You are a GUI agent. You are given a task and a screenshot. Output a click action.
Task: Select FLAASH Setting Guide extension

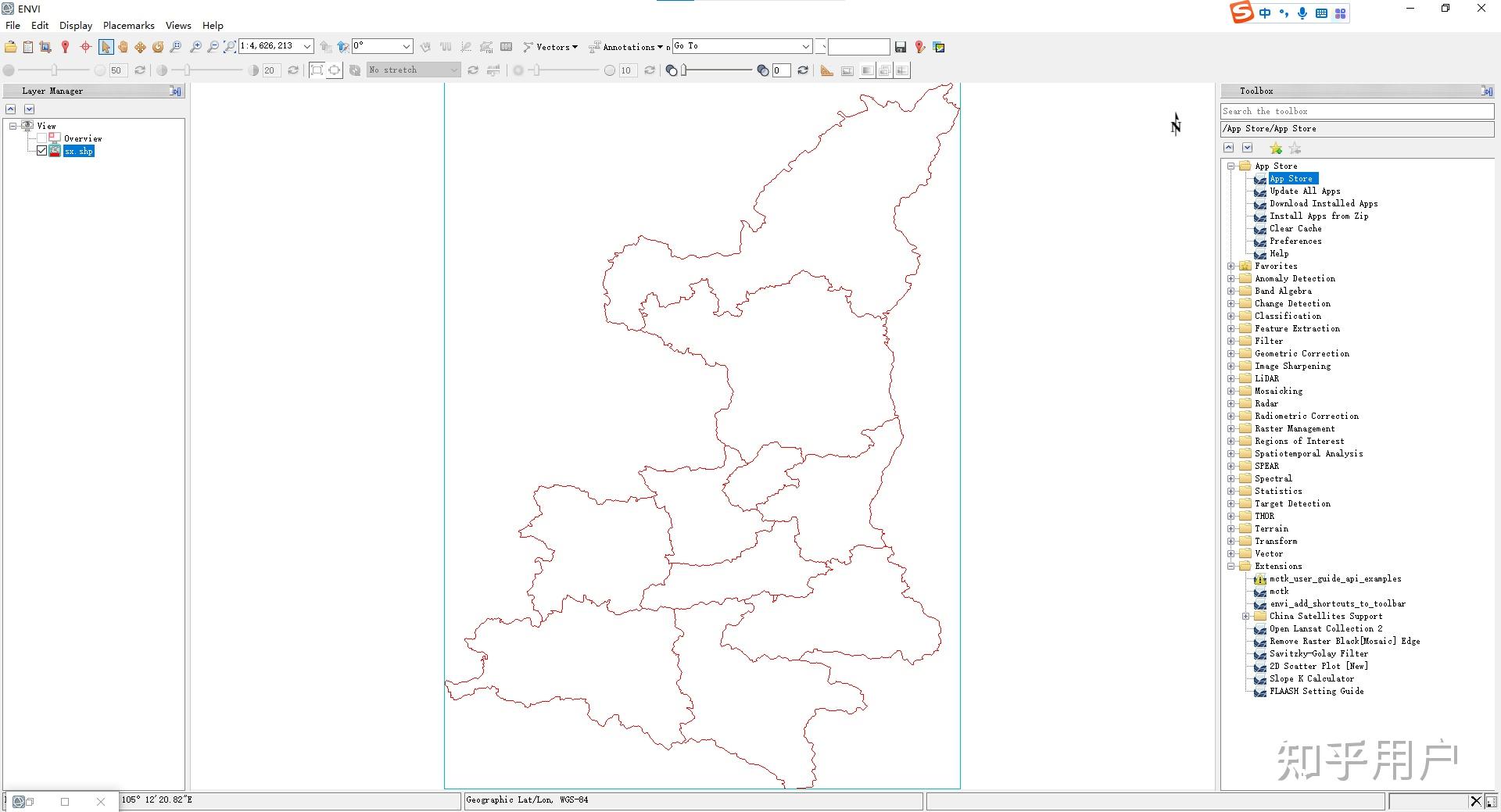[1317, 692]
